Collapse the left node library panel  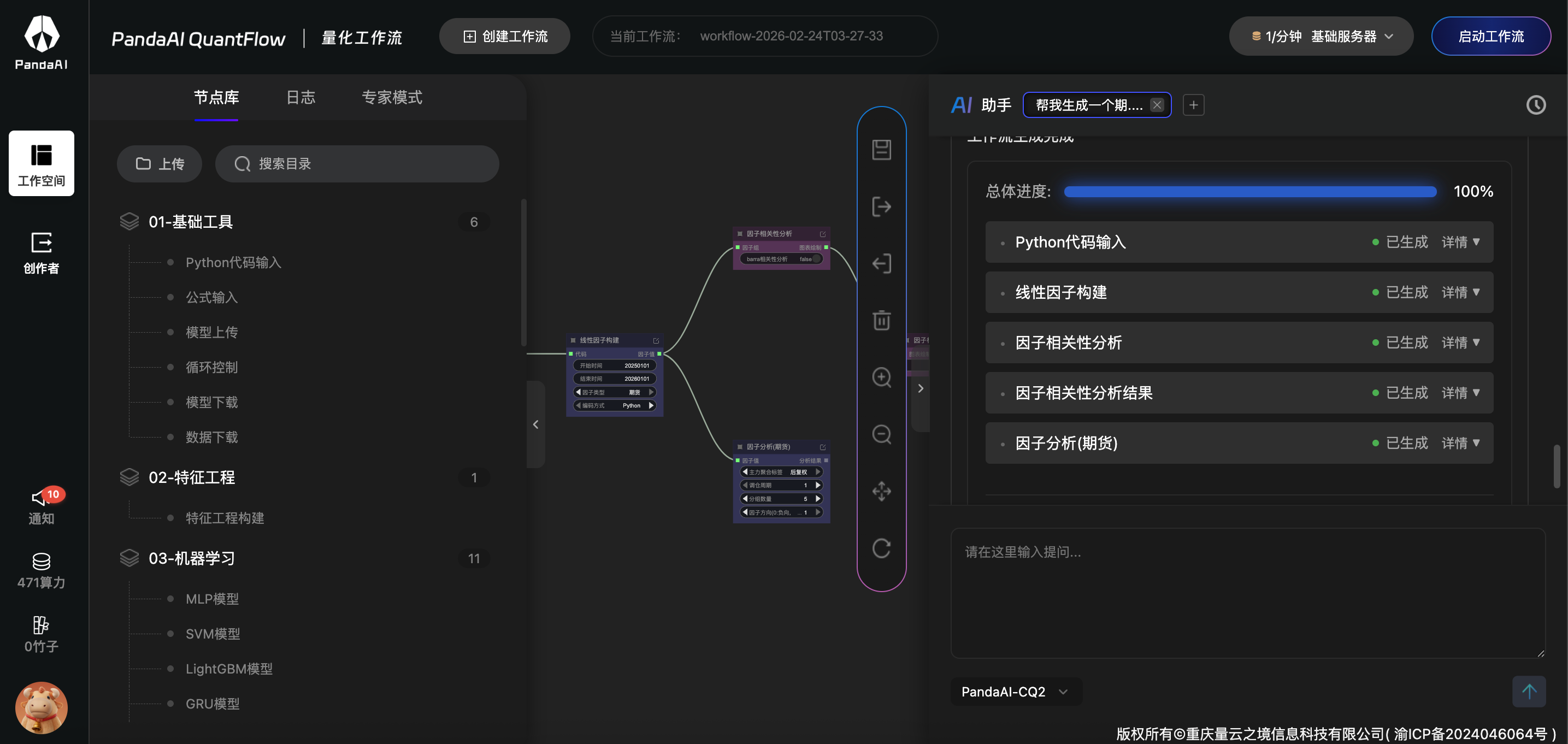click(x=535, y=424)
